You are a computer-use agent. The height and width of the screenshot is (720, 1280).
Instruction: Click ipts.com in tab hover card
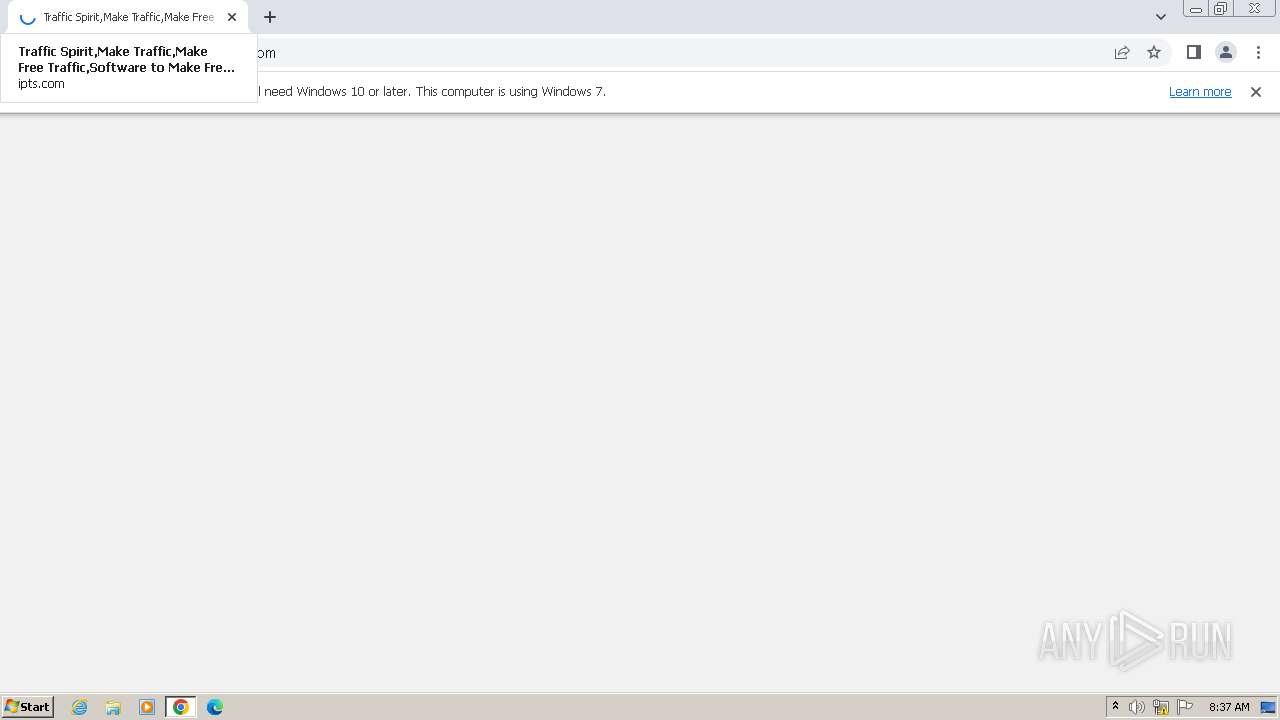tap(41, 84)
